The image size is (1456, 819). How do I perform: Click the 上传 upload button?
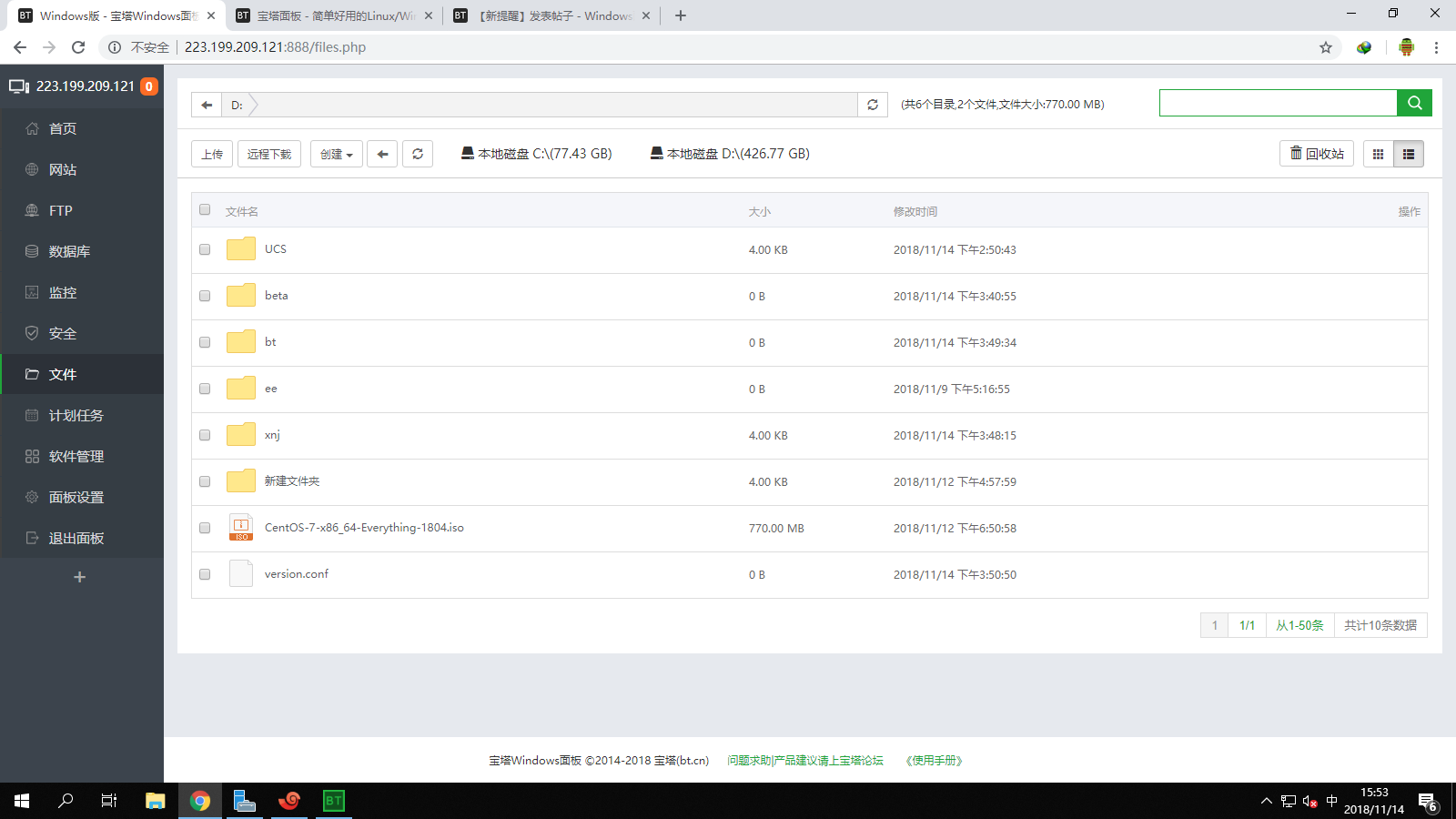(x=212, y=154)
